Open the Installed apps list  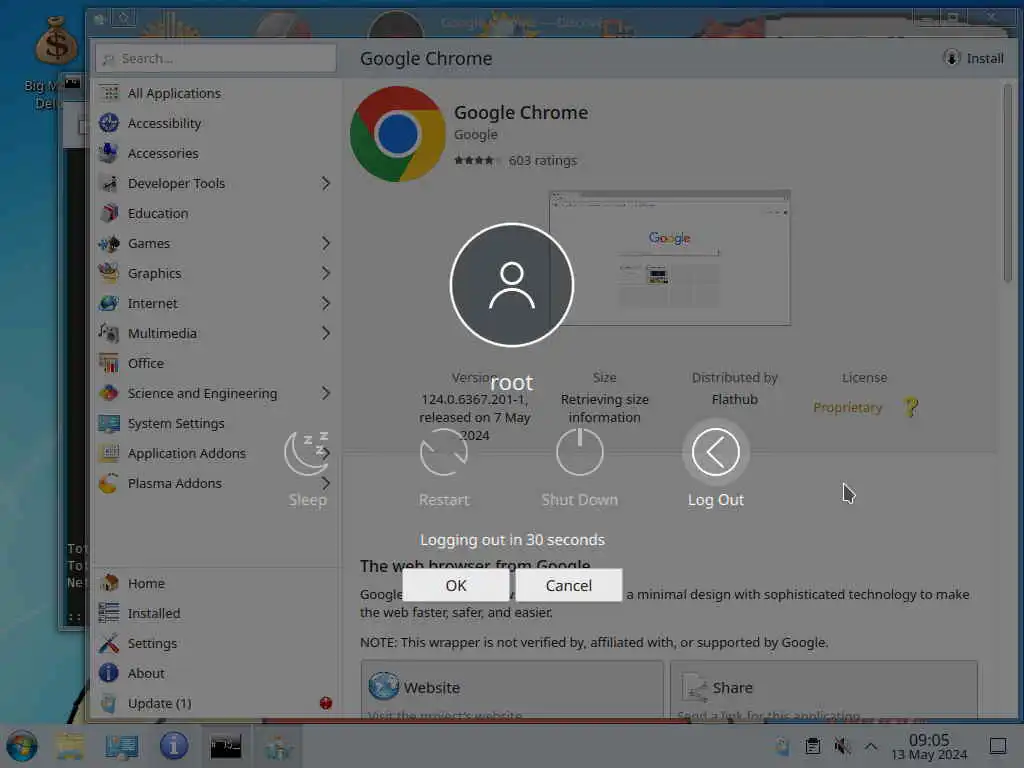point(215,613)
